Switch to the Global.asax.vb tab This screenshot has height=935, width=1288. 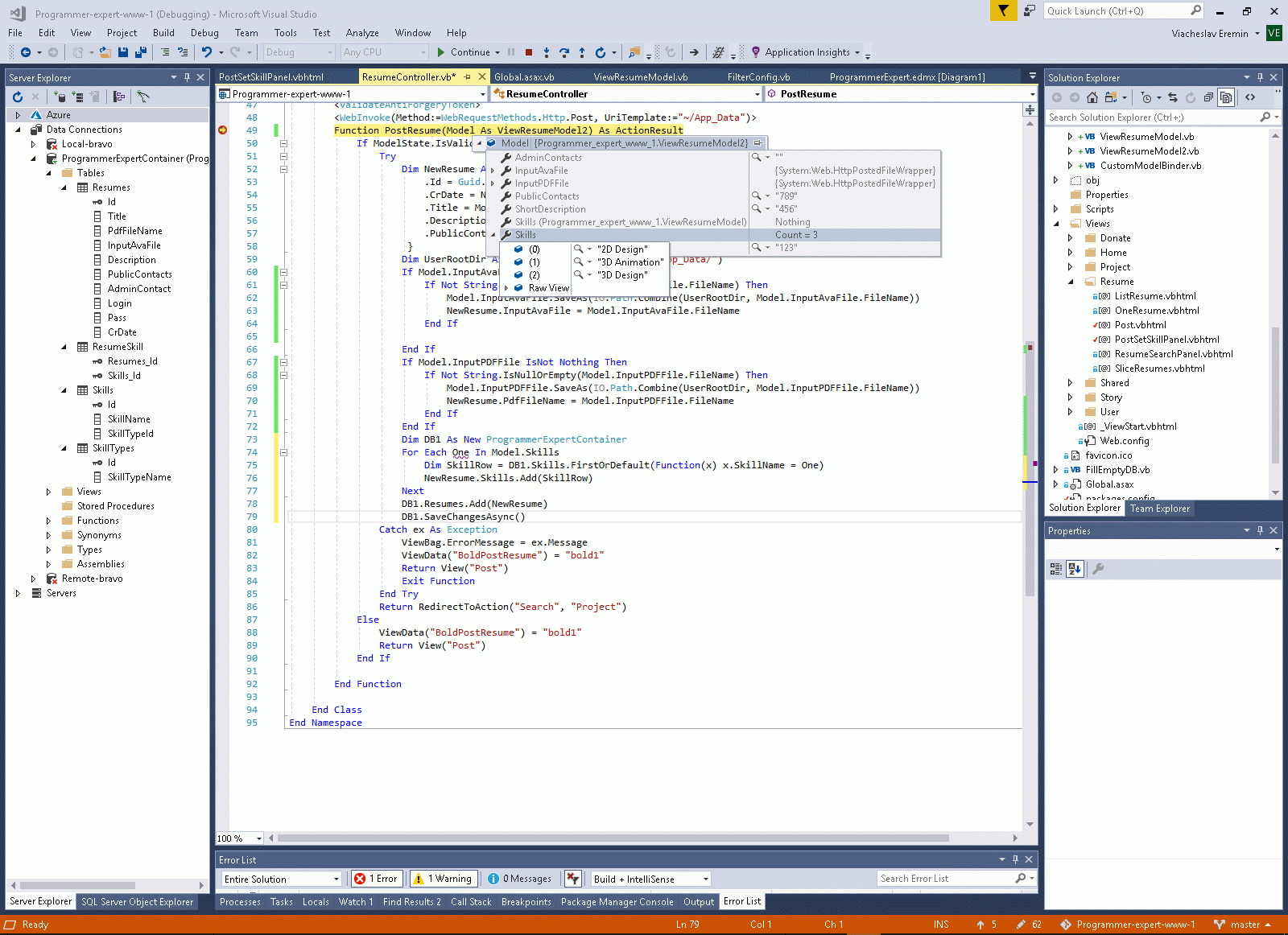(524, 77)
